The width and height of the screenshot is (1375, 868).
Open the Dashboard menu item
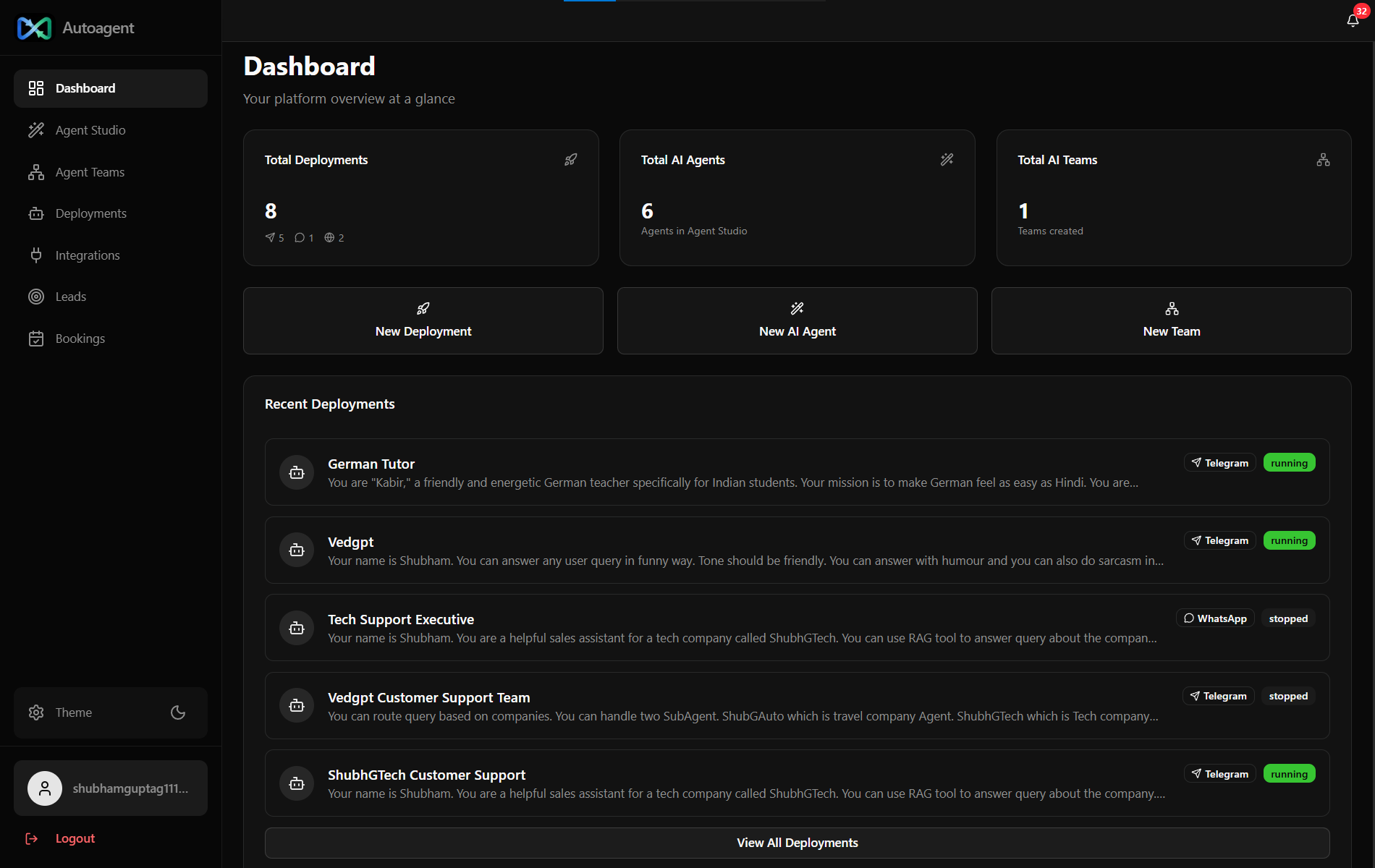[111, 88]
